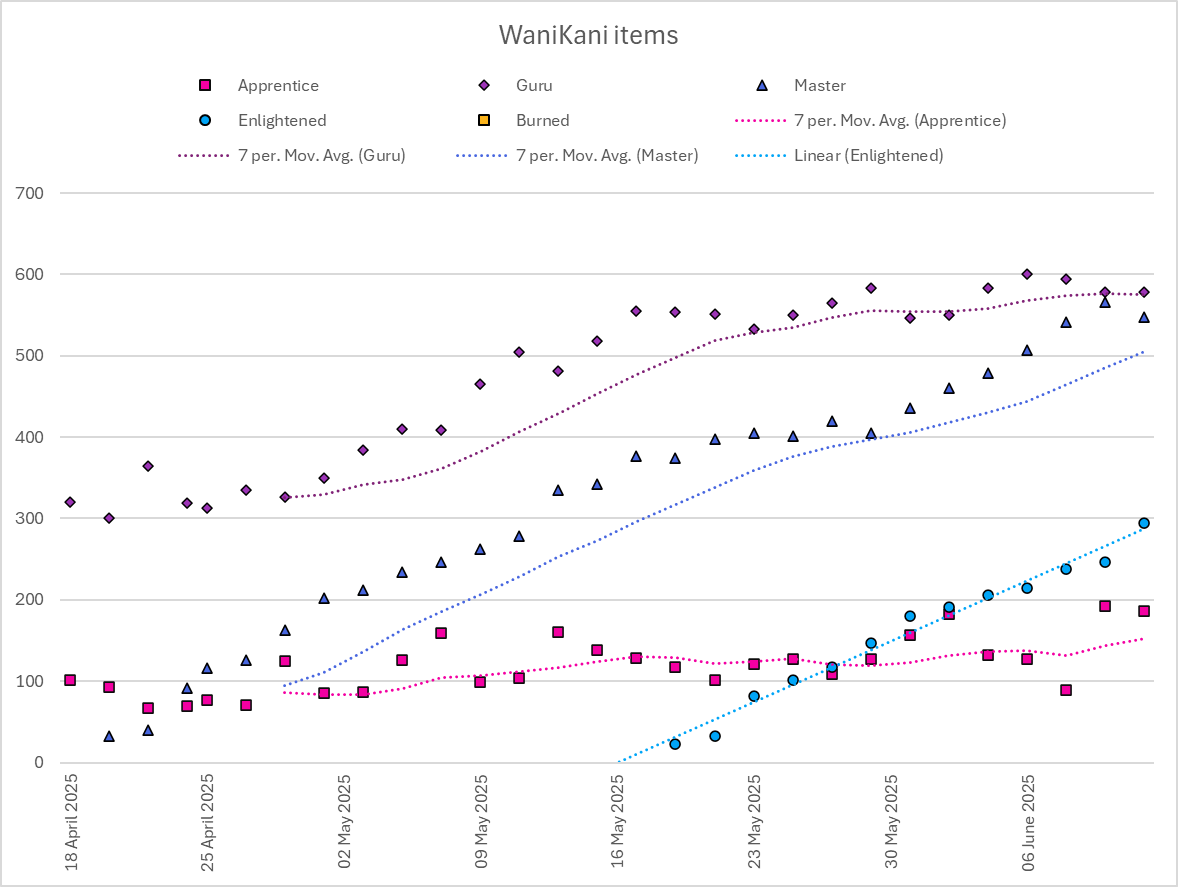Select the 7 per. Mov. Avg. (Master) legend line
Viewport: 1178px width, 887px height.
pos(482,155)
